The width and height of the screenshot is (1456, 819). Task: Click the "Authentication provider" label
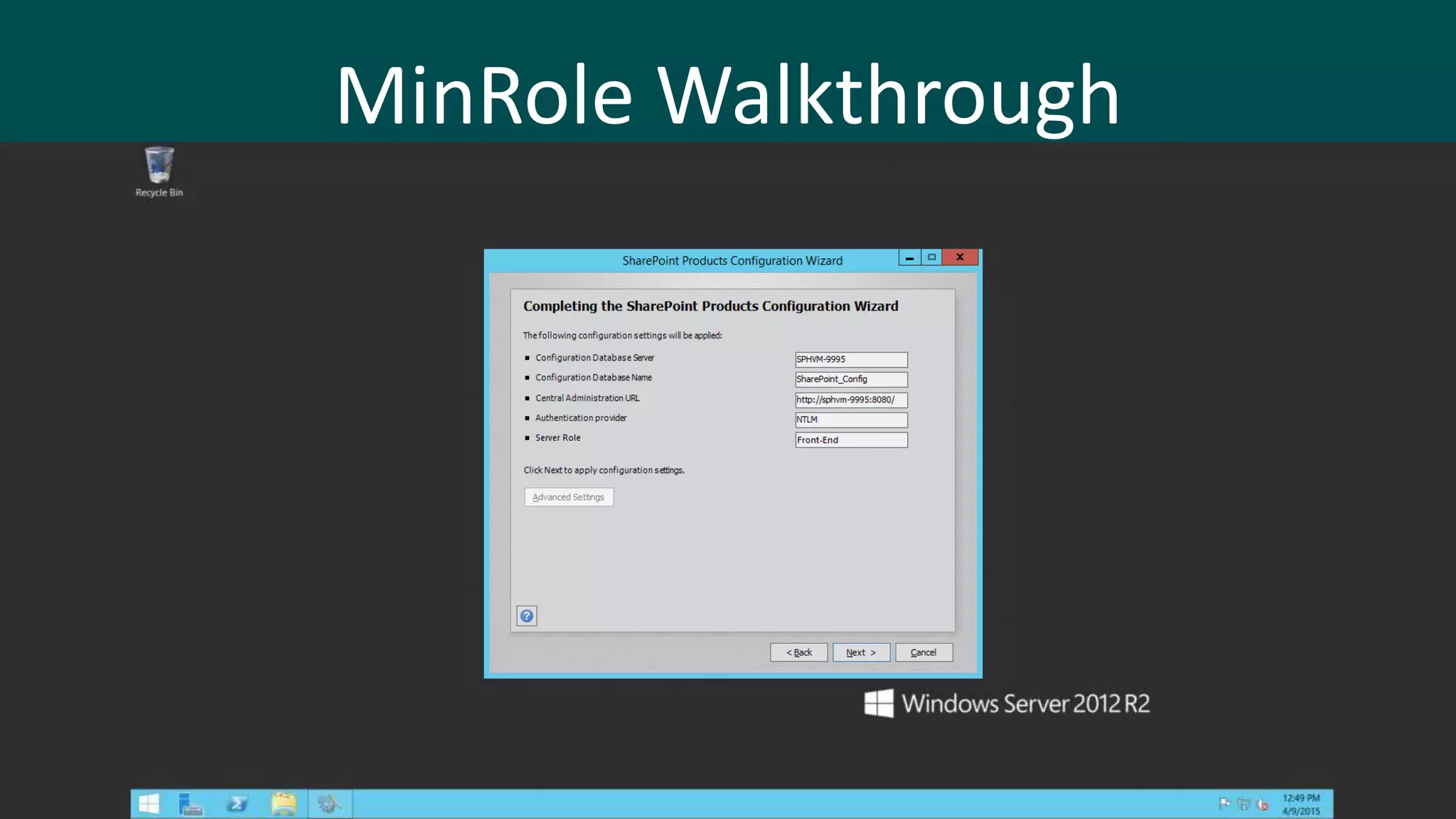[x=581, y=418]
